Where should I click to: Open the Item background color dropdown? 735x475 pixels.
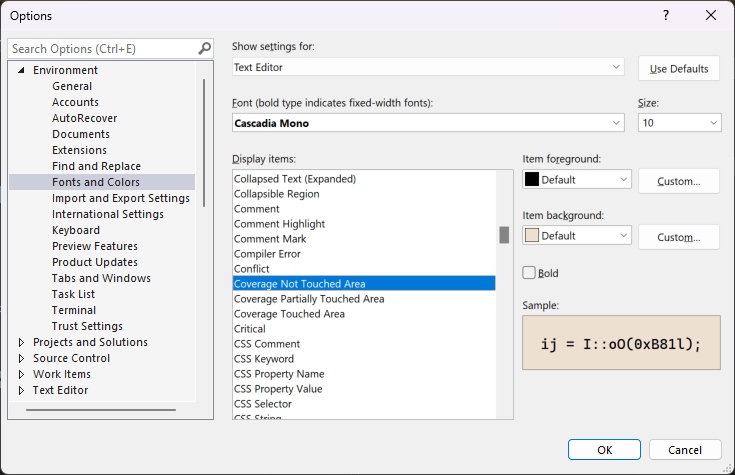(576, 236)
